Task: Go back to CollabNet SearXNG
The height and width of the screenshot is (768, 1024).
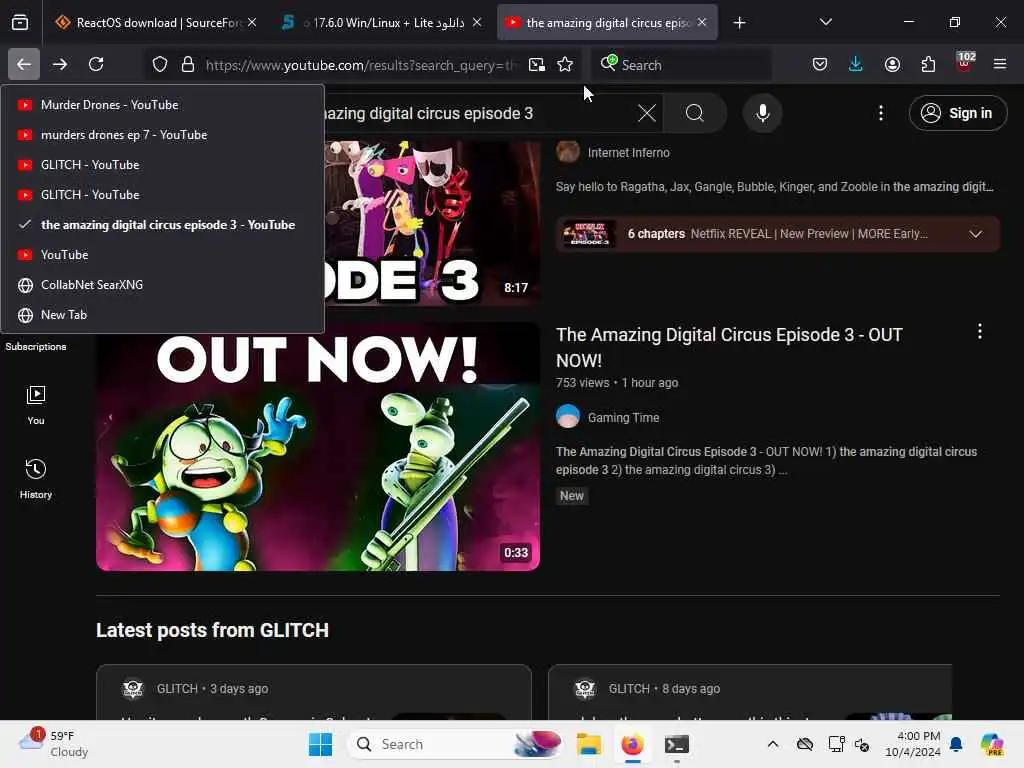Action: click(163, 285)
